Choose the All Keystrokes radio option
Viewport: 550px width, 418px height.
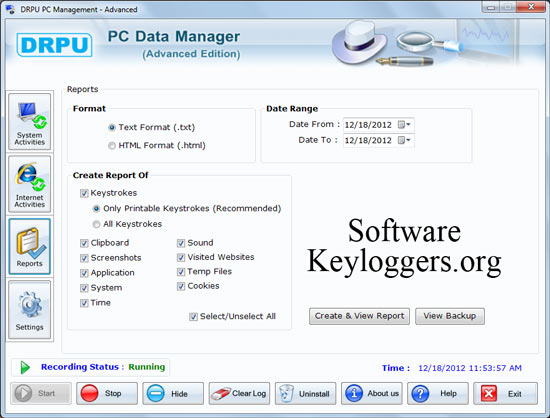96,224
